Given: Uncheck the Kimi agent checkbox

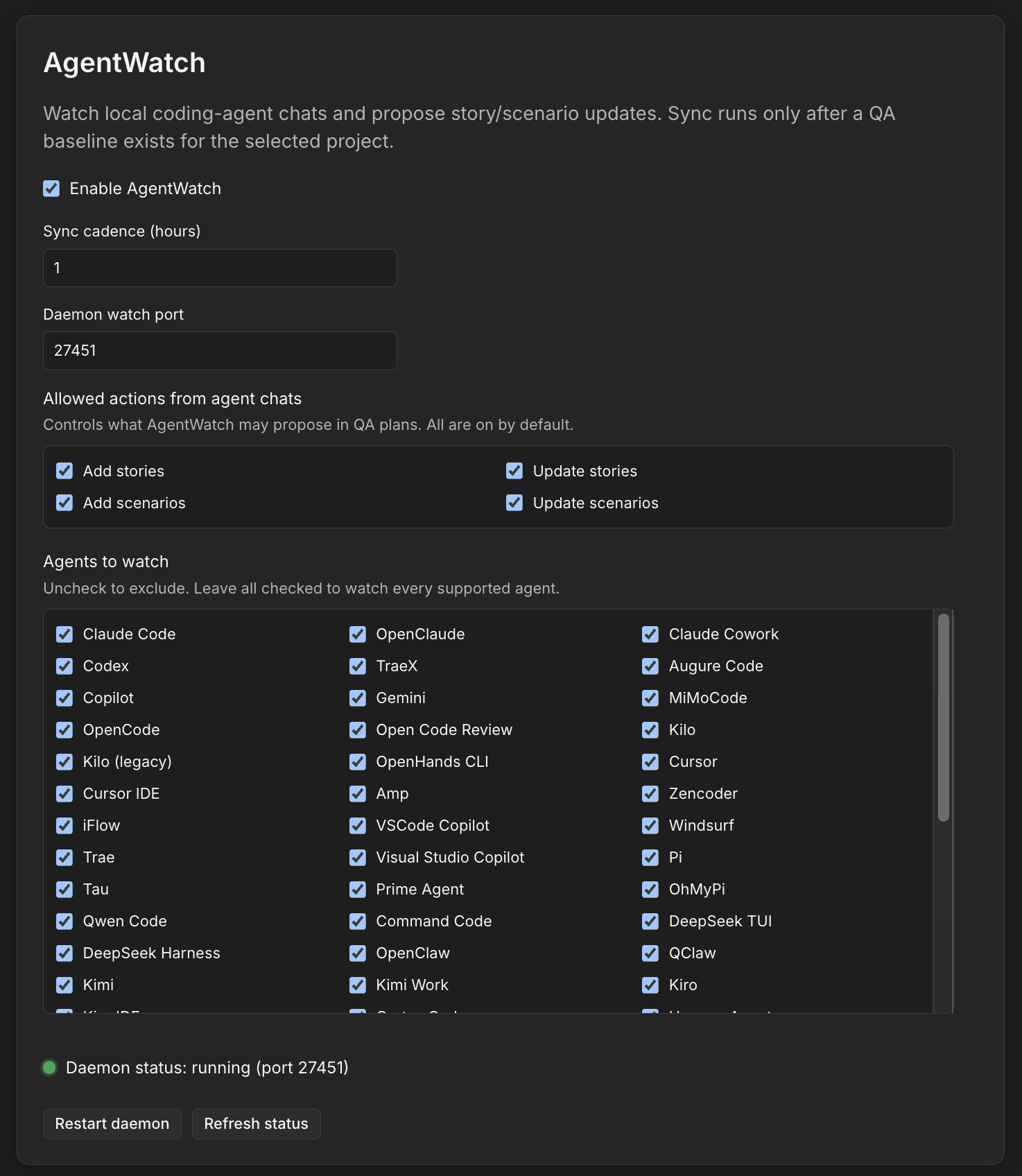Looking at the screenshot, I should click(64, 985).
